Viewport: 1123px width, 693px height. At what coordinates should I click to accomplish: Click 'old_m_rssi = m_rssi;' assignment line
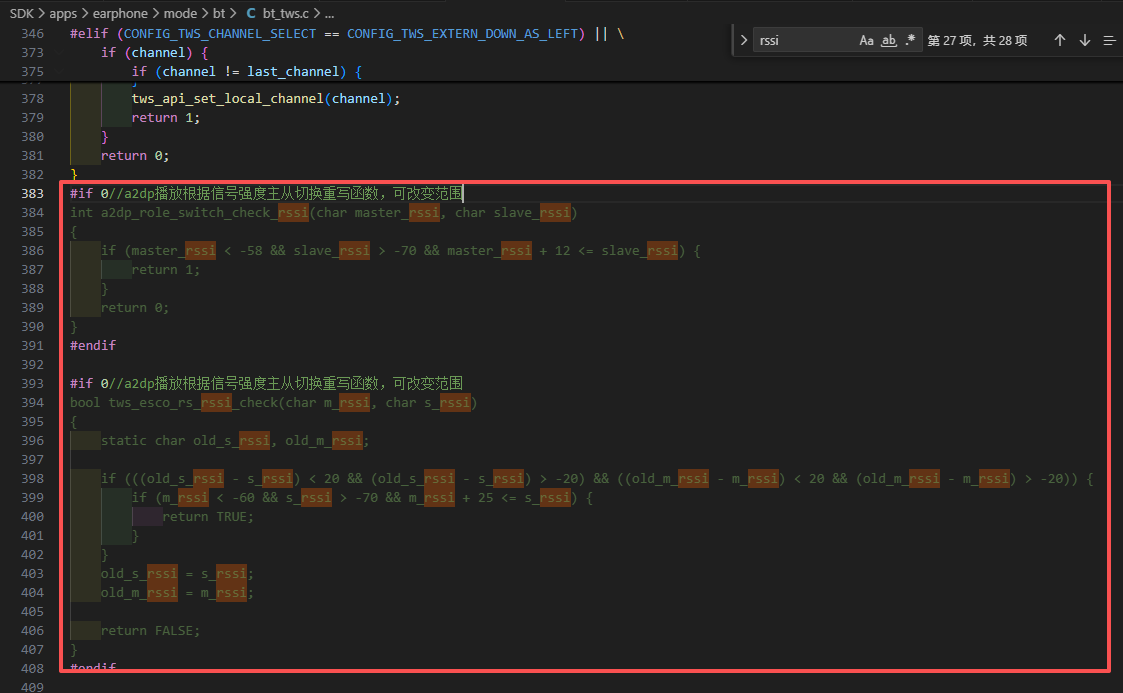[177, 592]
